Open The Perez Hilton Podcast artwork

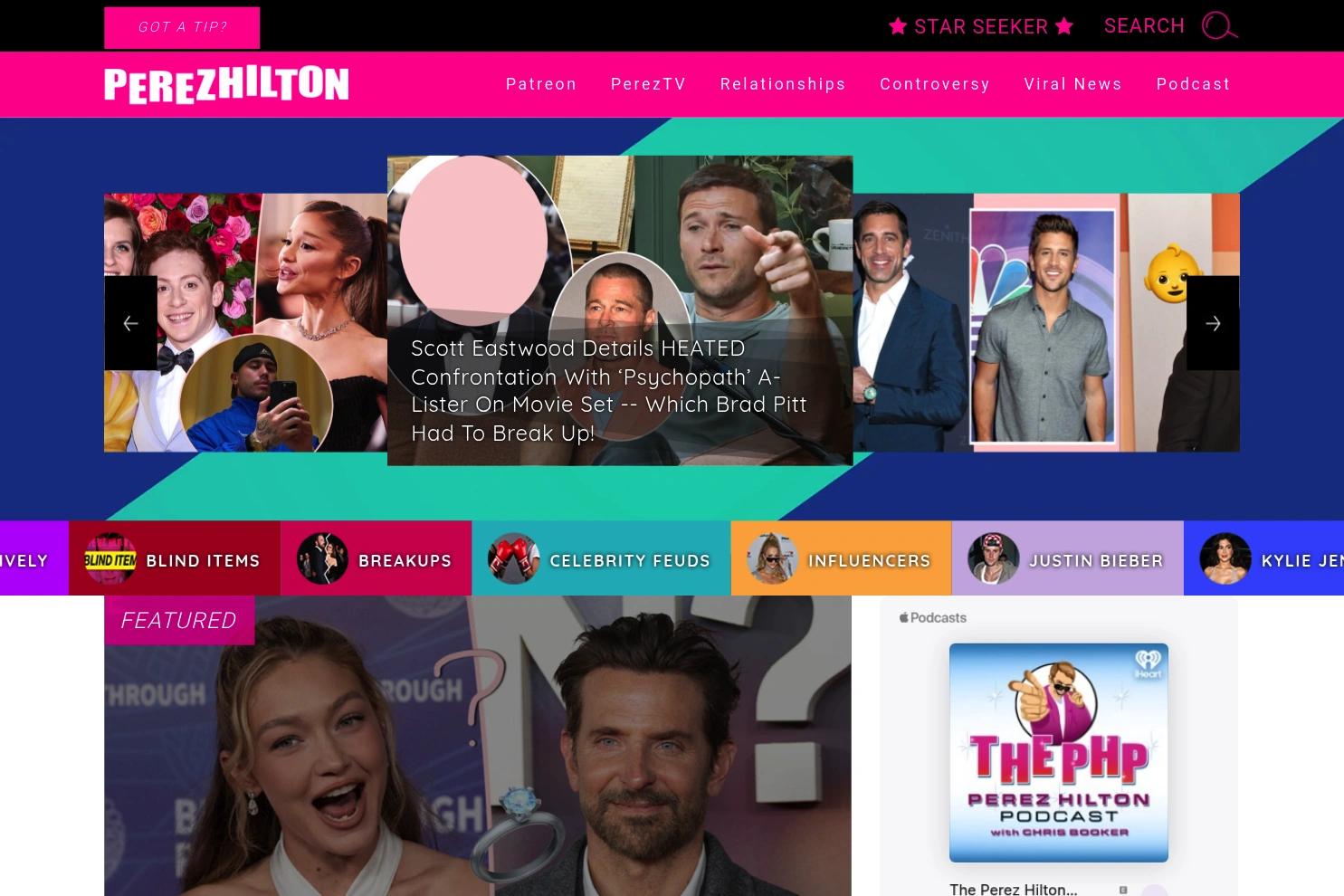tap(1059, 752)
